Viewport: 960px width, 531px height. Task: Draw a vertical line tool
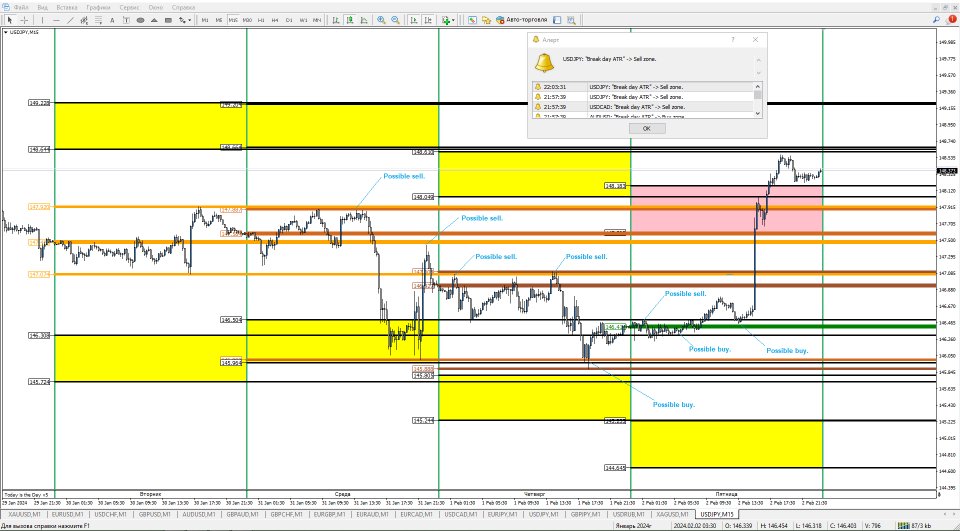[42, 20]
